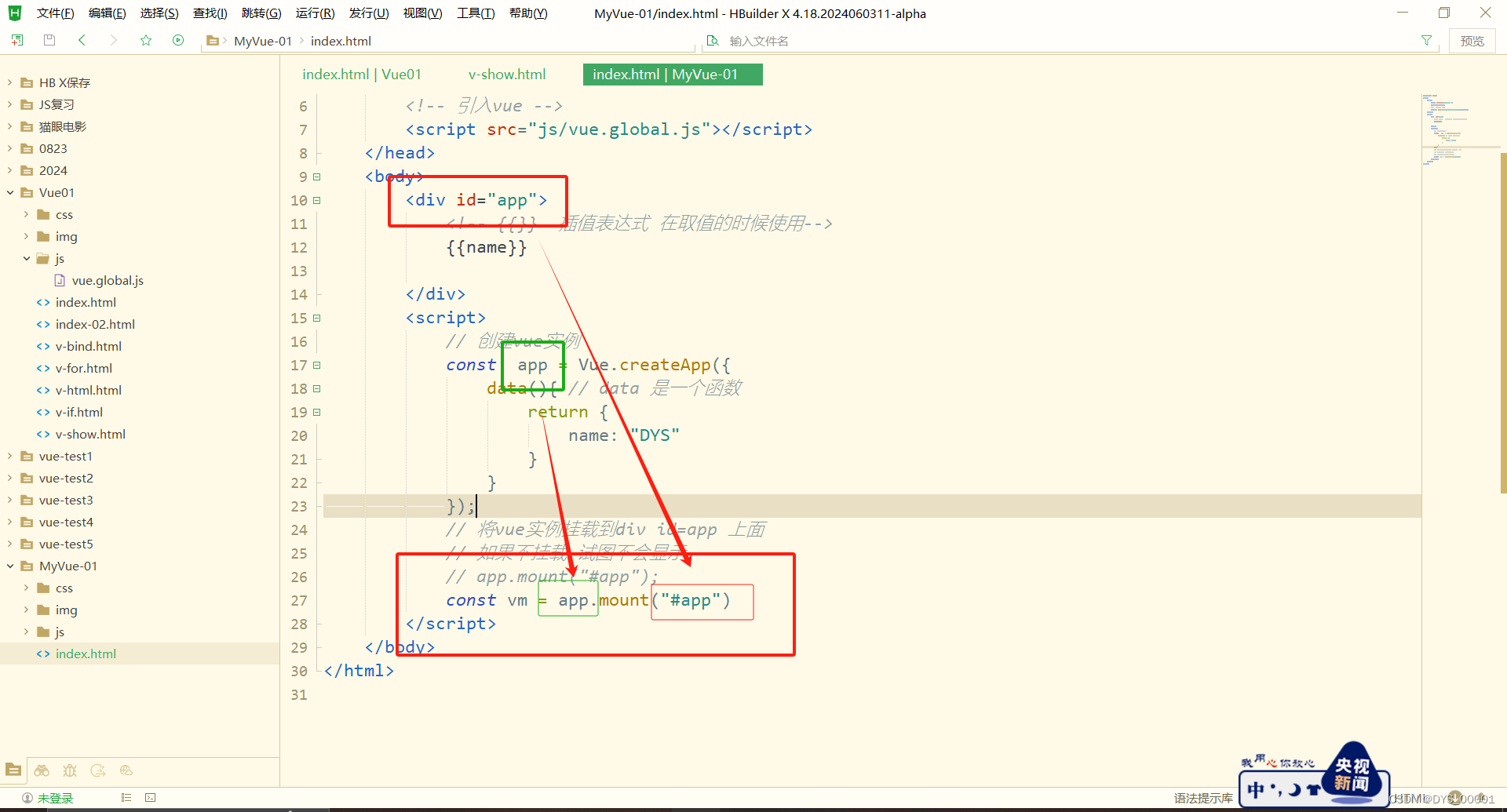Viewport: 1507px width, 812px height.
Task: Select vue.global.js in project tree
Action: 108,280
